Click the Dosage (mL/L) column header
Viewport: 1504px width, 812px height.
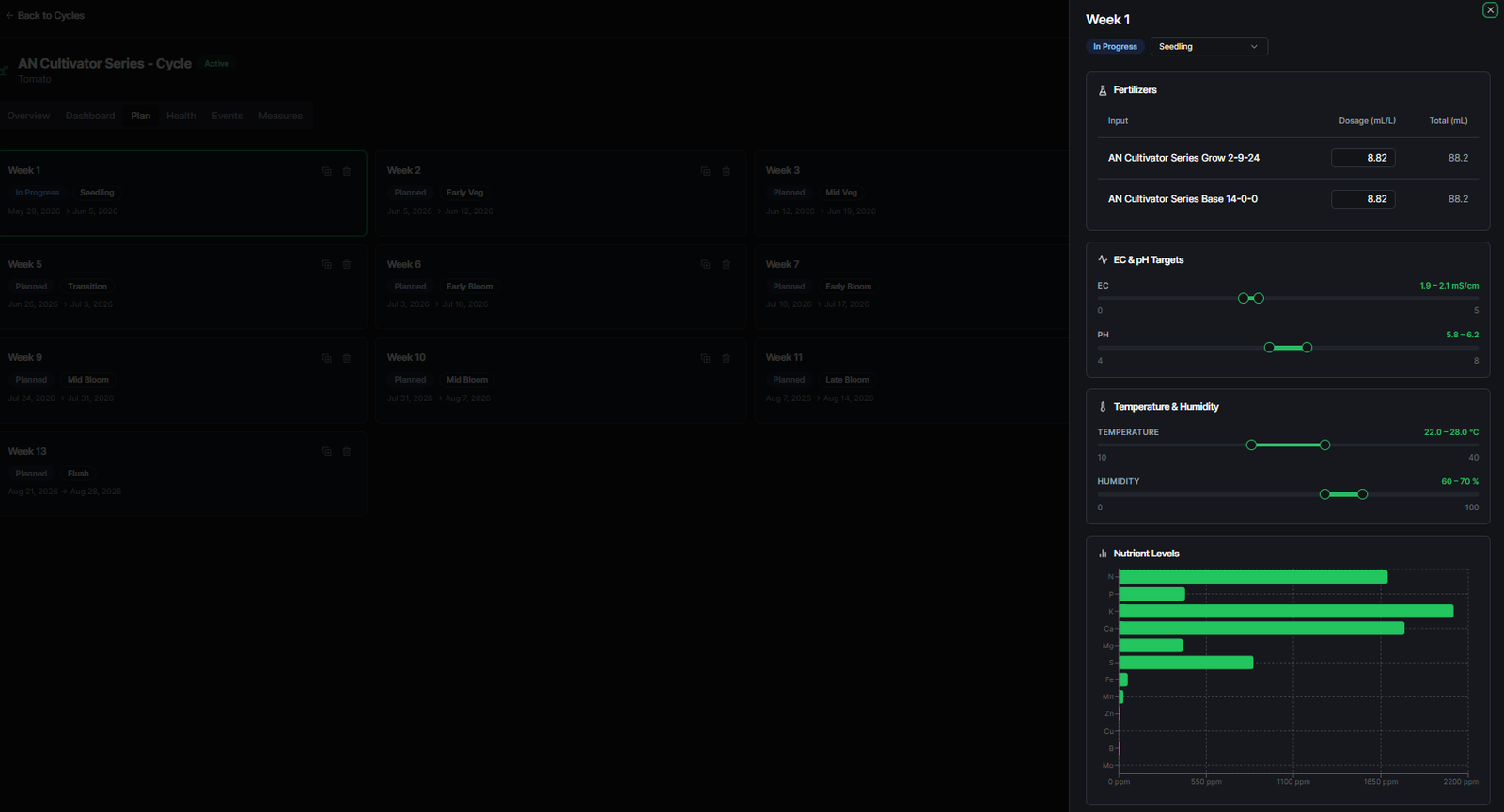[x=1367, y=121]
